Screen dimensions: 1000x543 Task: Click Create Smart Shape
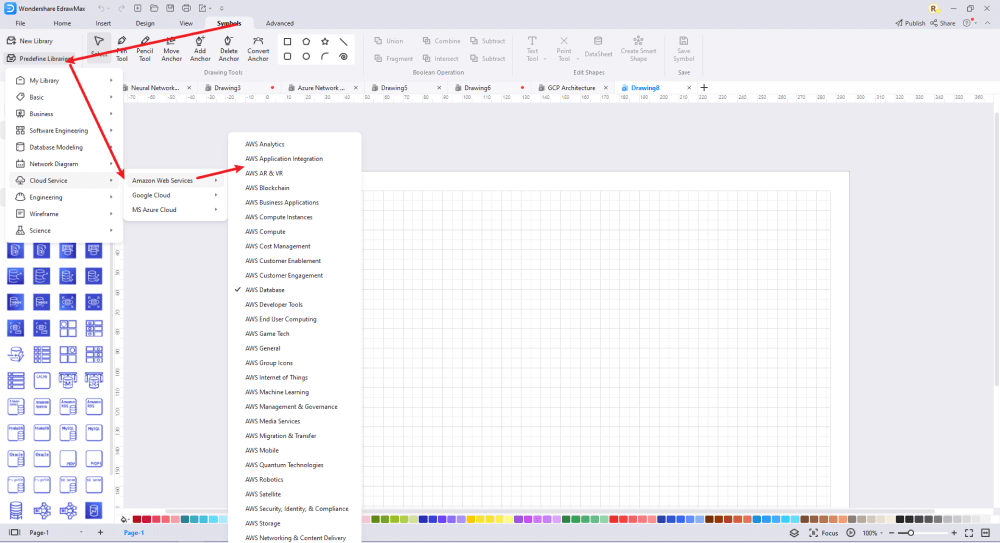pyautogui.click(x=638, y=48)
